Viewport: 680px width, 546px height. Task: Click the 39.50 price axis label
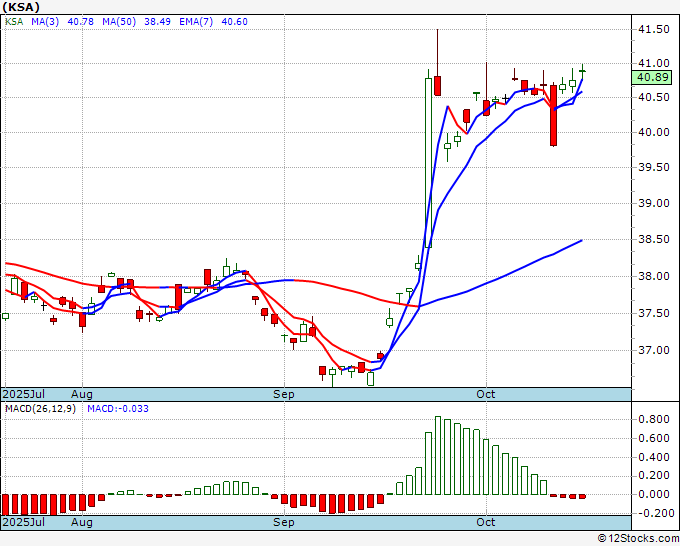point(654,167)
